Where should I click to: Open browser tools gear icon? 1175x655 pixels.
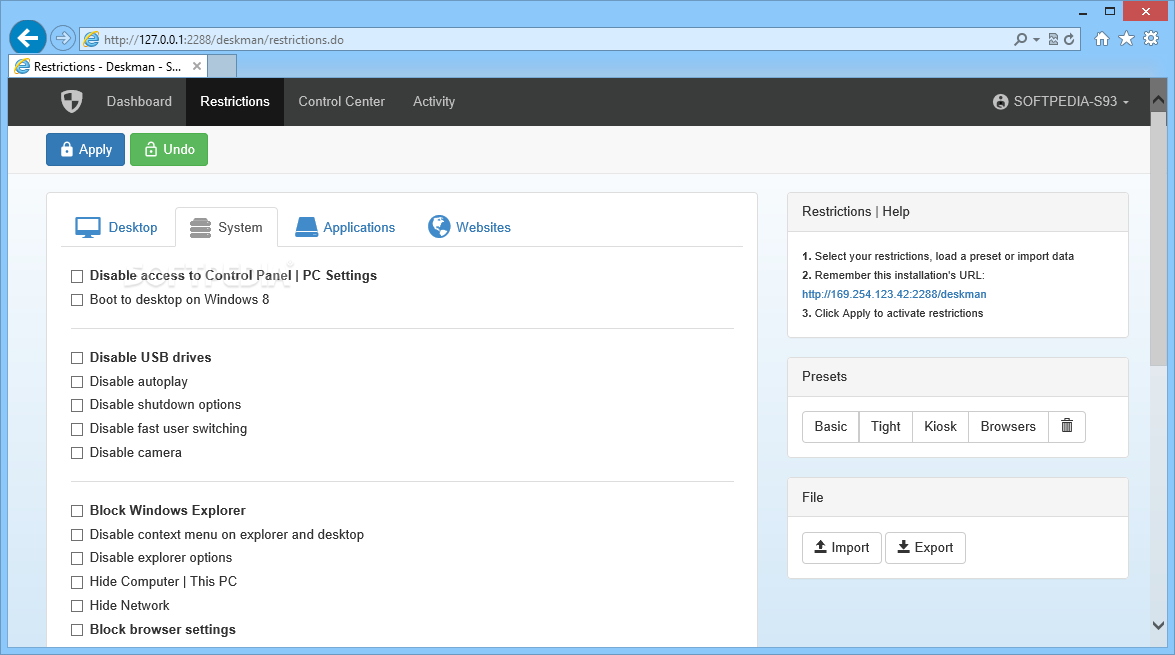pos(1151,39)
